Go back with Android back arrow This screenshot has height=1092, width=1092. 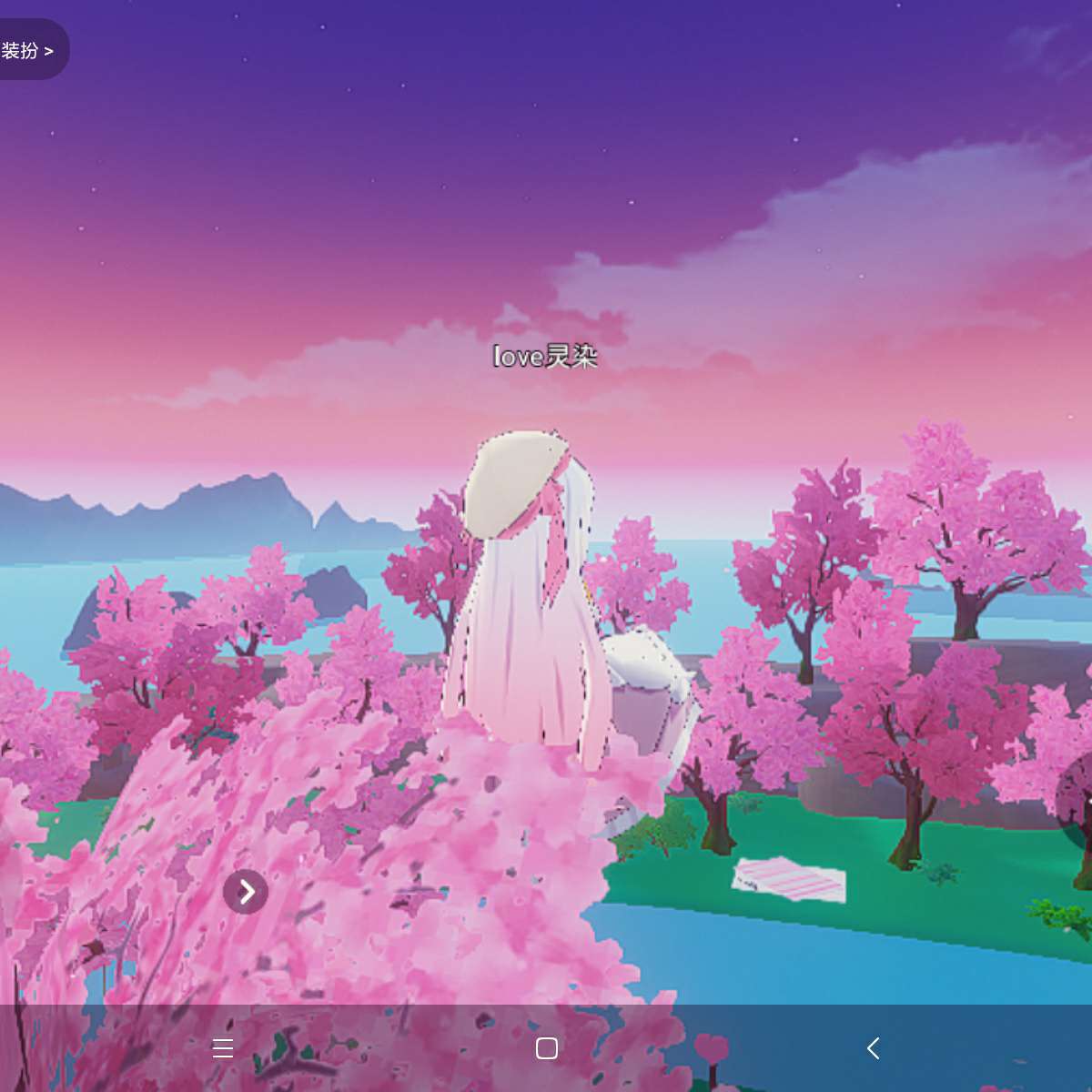pyautogui.click(x=873, y=1048)
